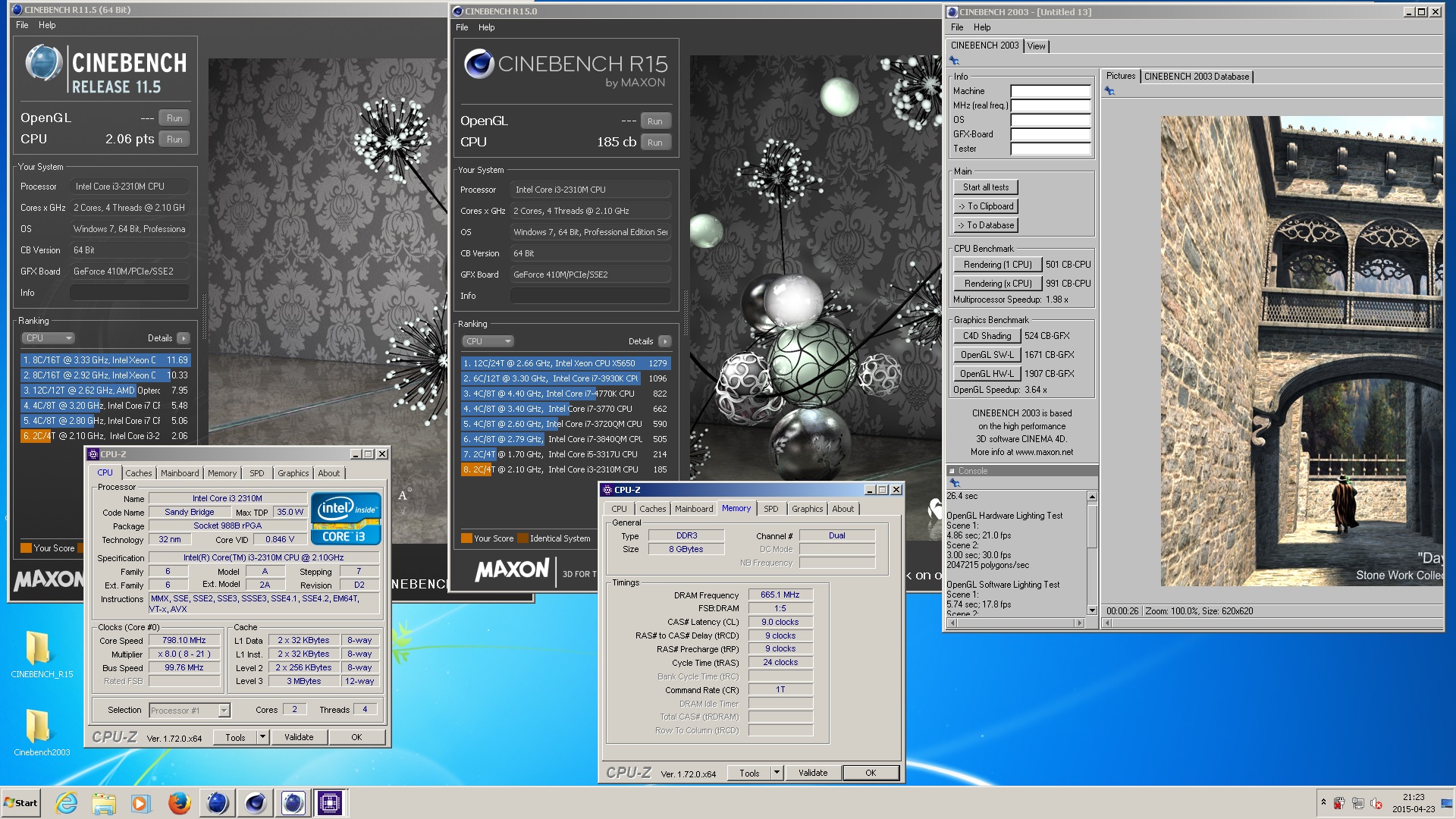Click the console vertical scrollbar
Image resolution: width=1456 pixels, height=819 pixels.
(x=1092, y=554)
